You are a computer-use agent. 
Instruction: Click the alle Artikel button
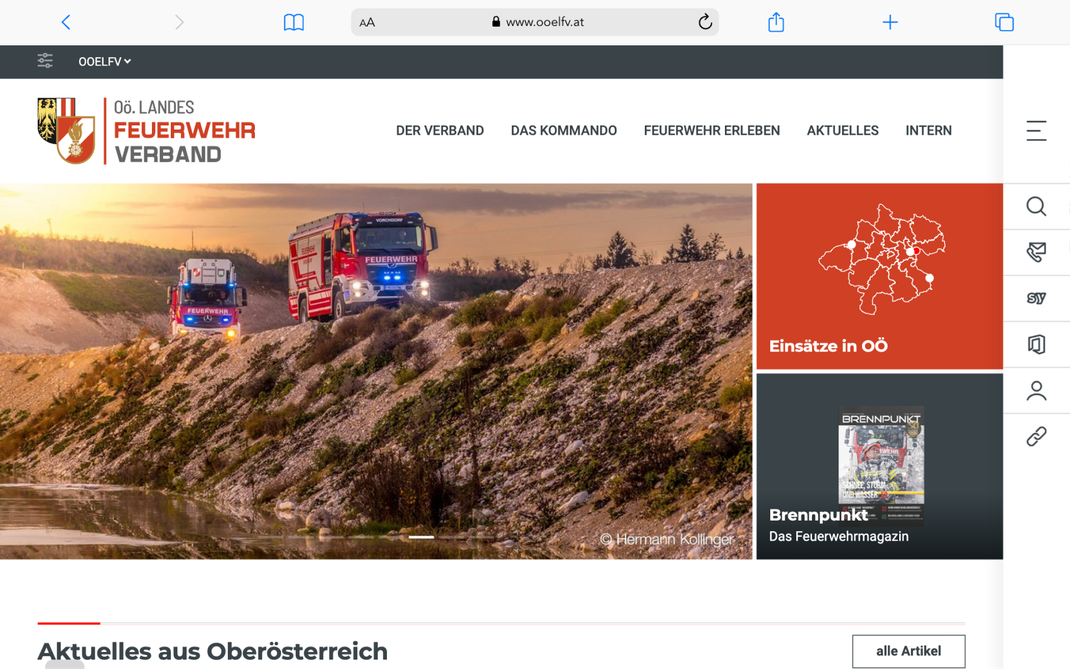click(x=908, y=651)
